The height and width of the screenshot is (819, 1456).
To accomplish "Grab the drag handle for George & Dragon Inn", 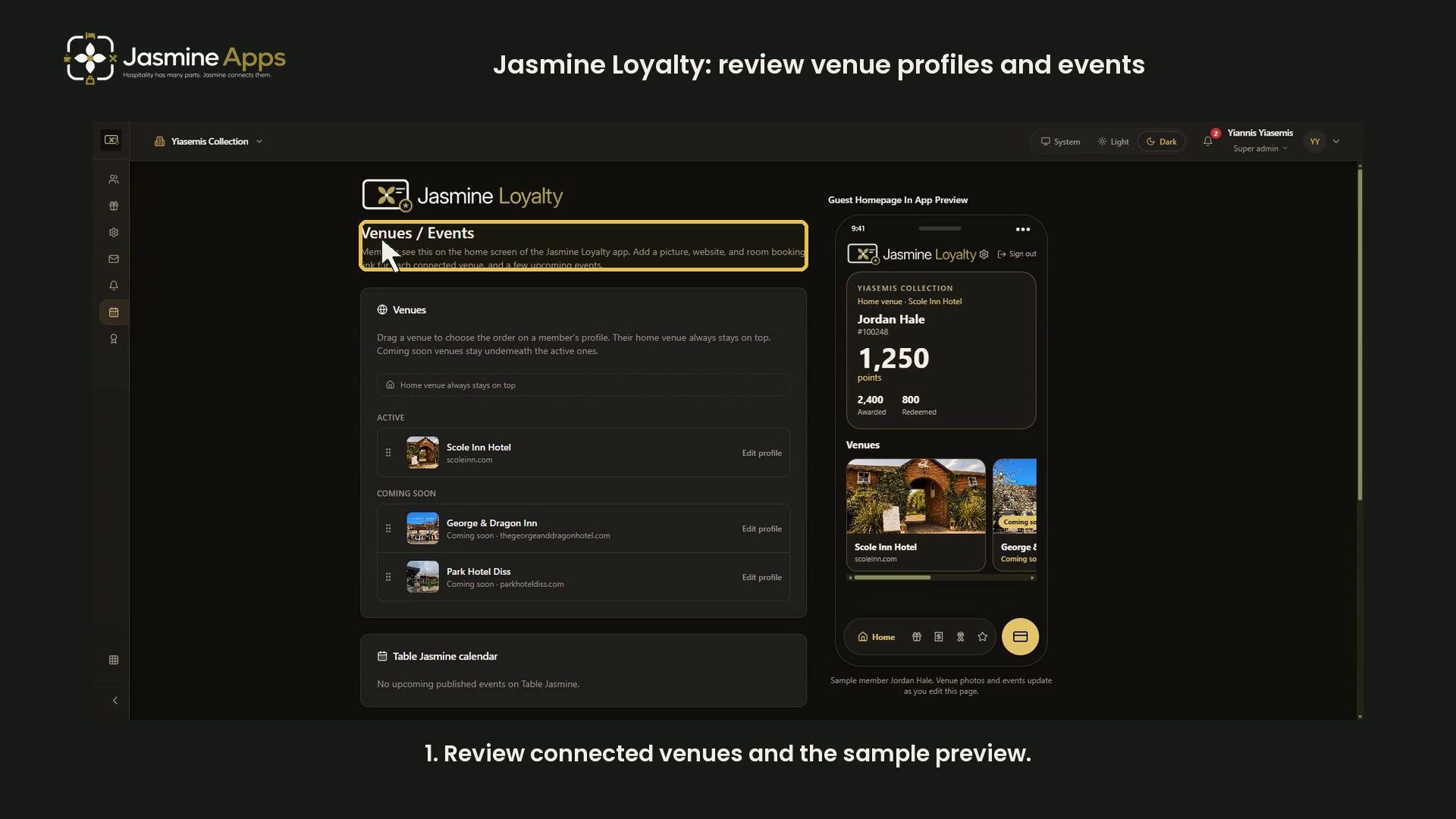I will 388,529.
